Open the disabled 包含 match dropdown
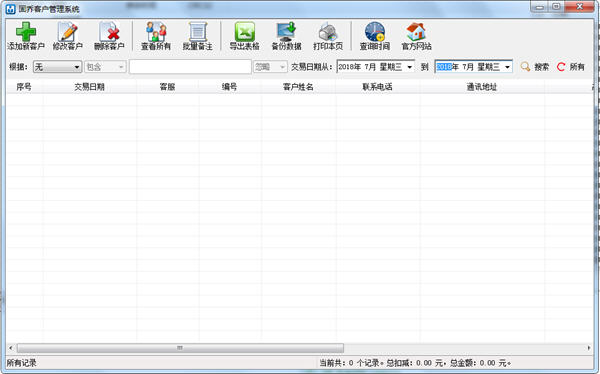 [105, 67]
